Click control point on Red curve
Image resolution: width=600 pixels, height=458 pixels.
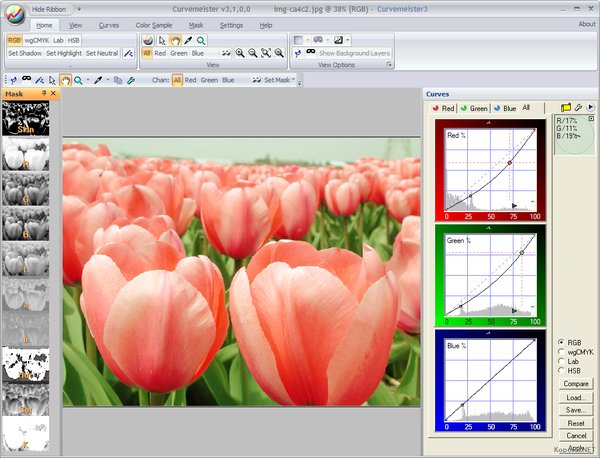click(508, 162)
